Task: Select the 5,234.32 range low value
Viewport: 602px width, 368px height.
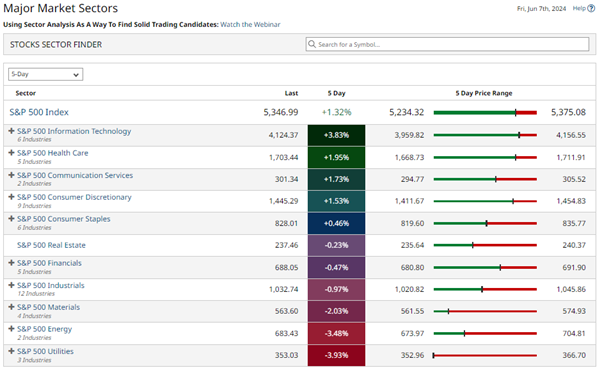Action: [x=407, y=112]
